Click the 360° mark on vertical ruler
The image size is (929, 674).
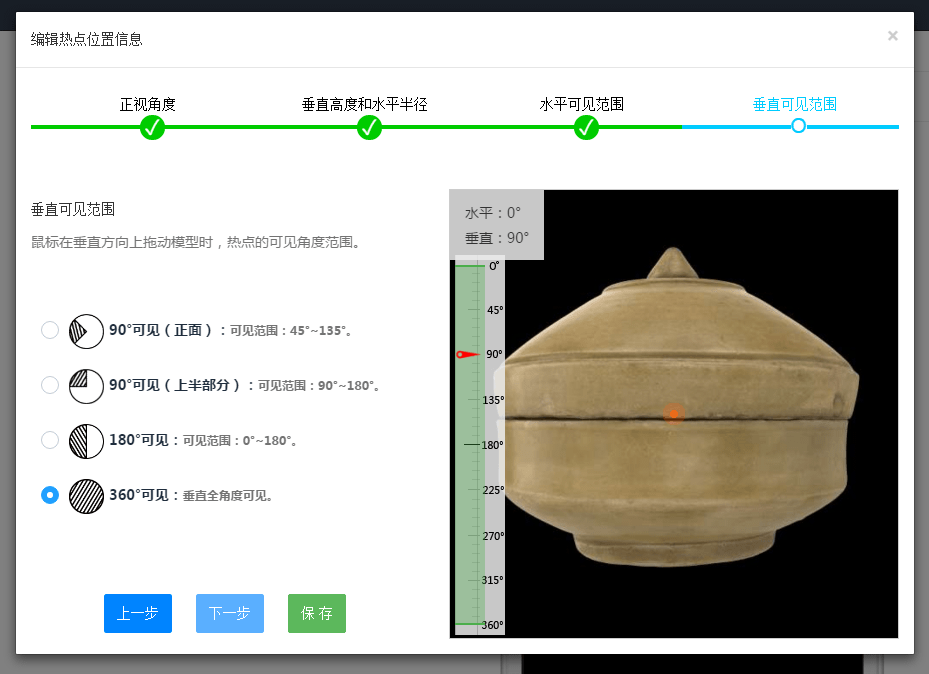[x=492, y=625]
